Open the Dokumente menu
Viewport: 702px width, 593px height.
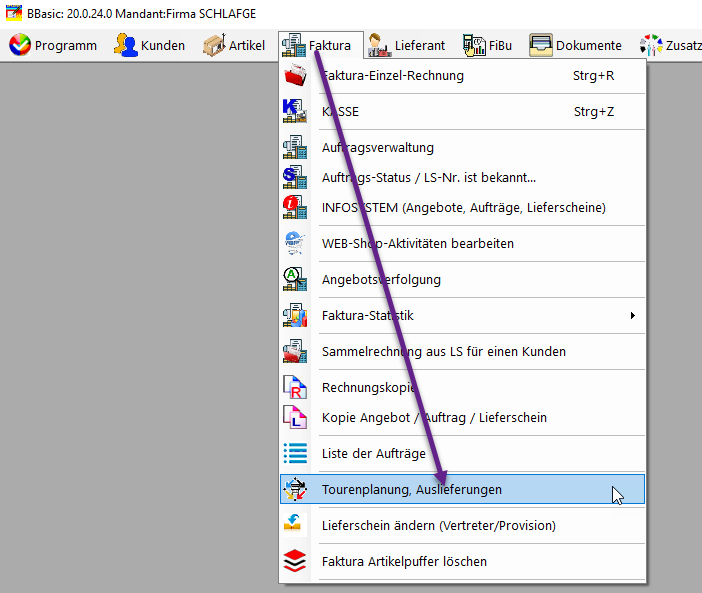click(x=575, y=45)
